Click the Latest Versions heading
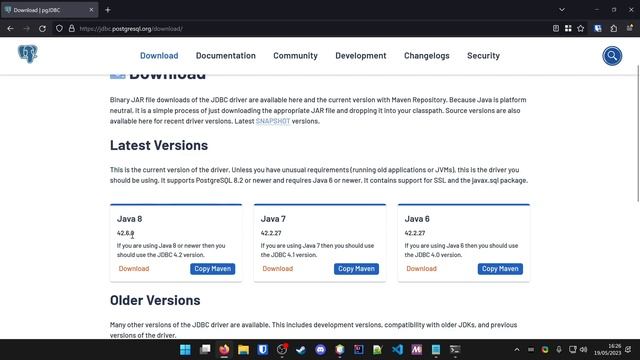Image resolution: width=640 pixels, height=360 pixels. coord(159,145)
